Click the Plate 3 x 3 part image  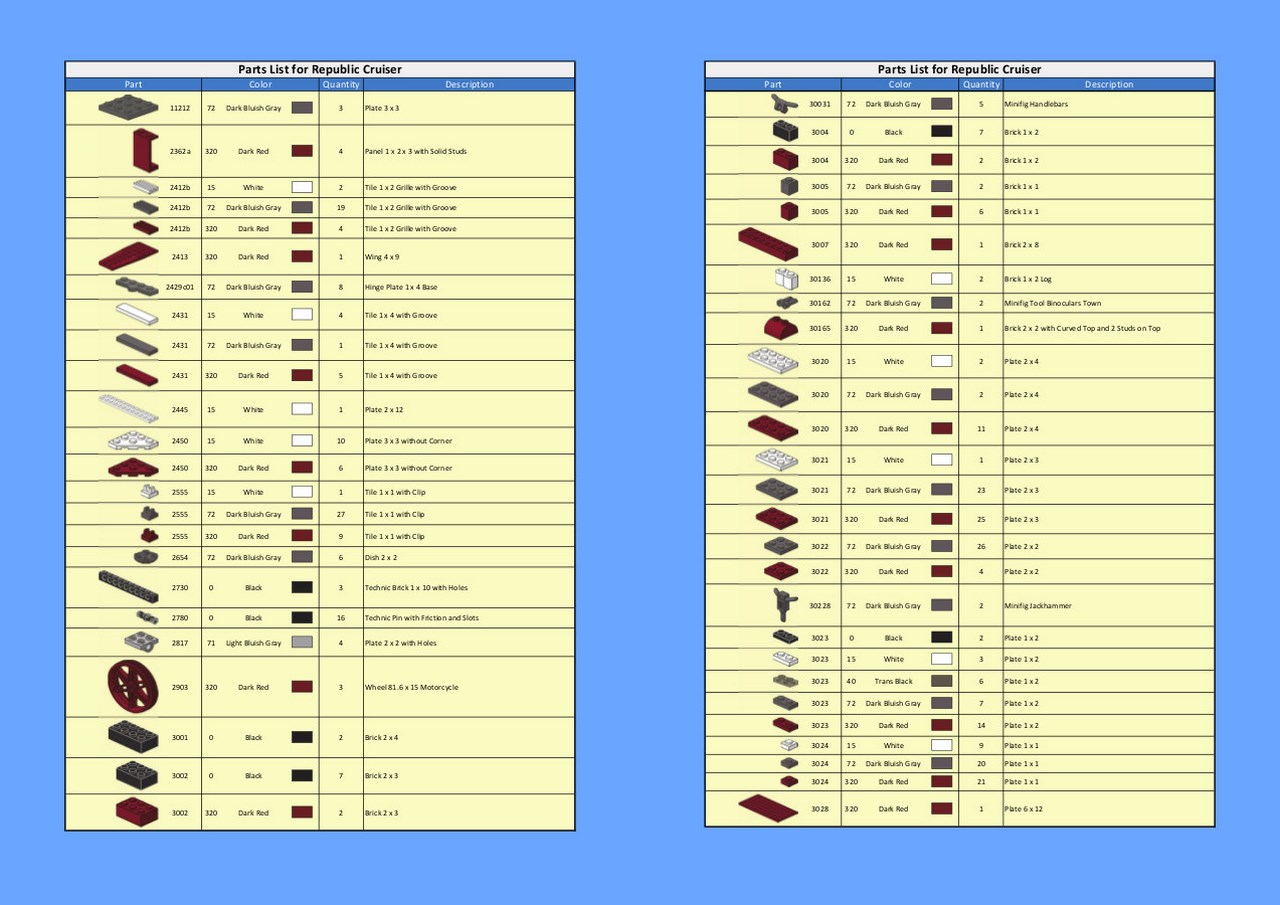[127, 107]
